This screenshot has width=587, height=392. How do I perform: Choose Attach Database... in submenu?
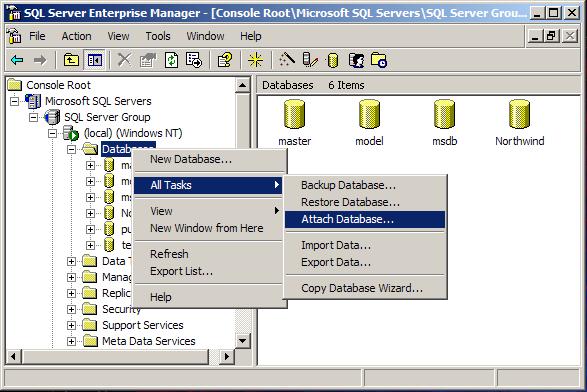[365, 219]
